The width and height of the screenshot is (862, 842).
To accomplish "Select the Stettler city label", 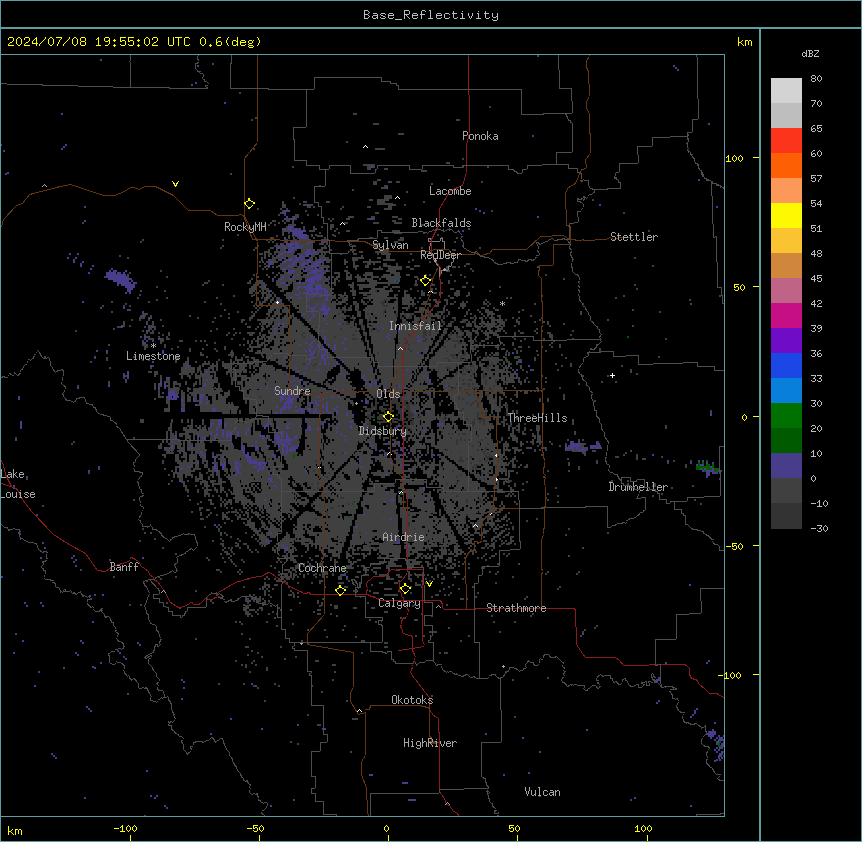I will coord(634,237).
